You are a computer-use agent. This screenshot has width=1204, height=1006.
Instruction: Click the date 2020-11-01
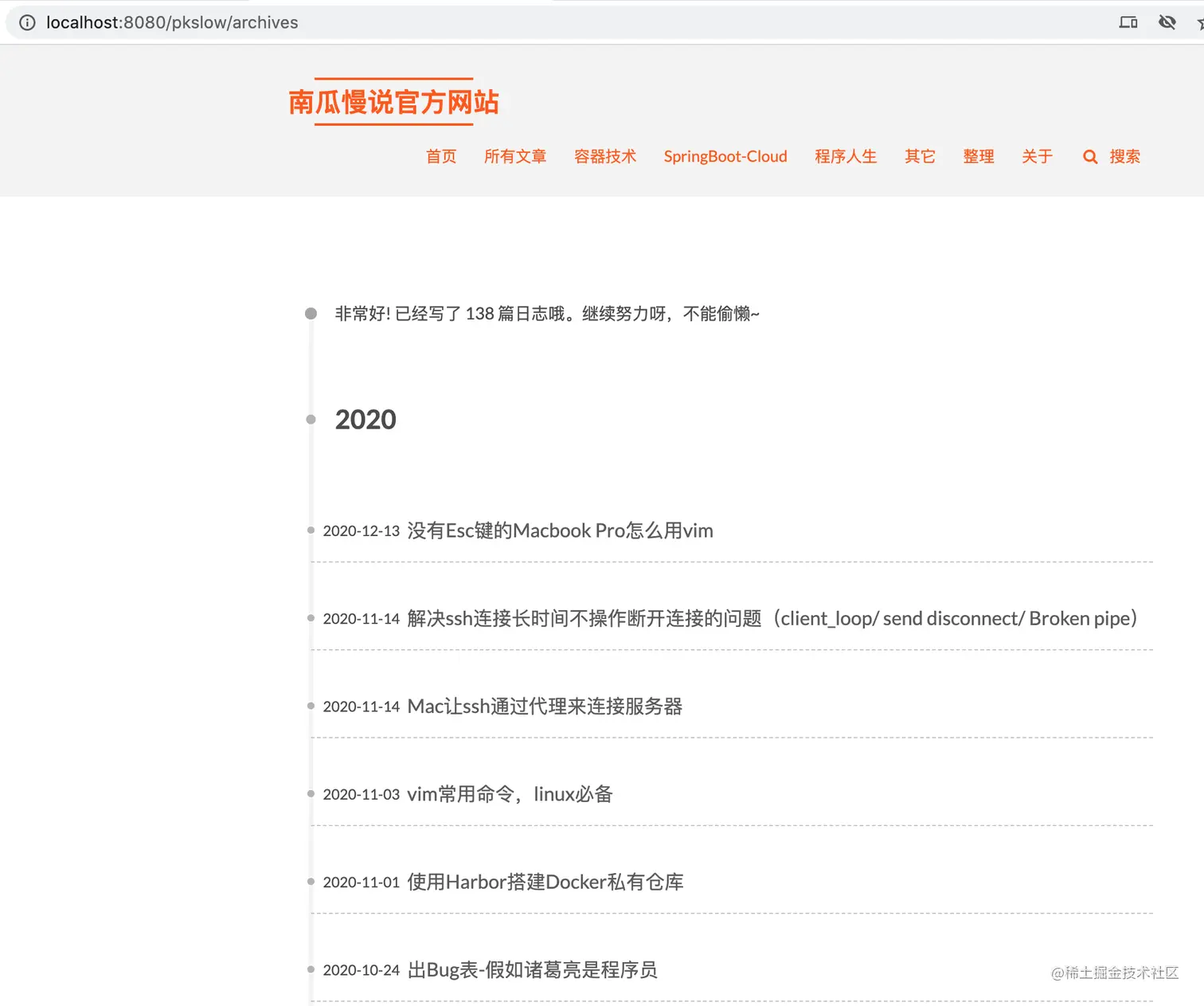pyautogui.click(x=362, y=883)
